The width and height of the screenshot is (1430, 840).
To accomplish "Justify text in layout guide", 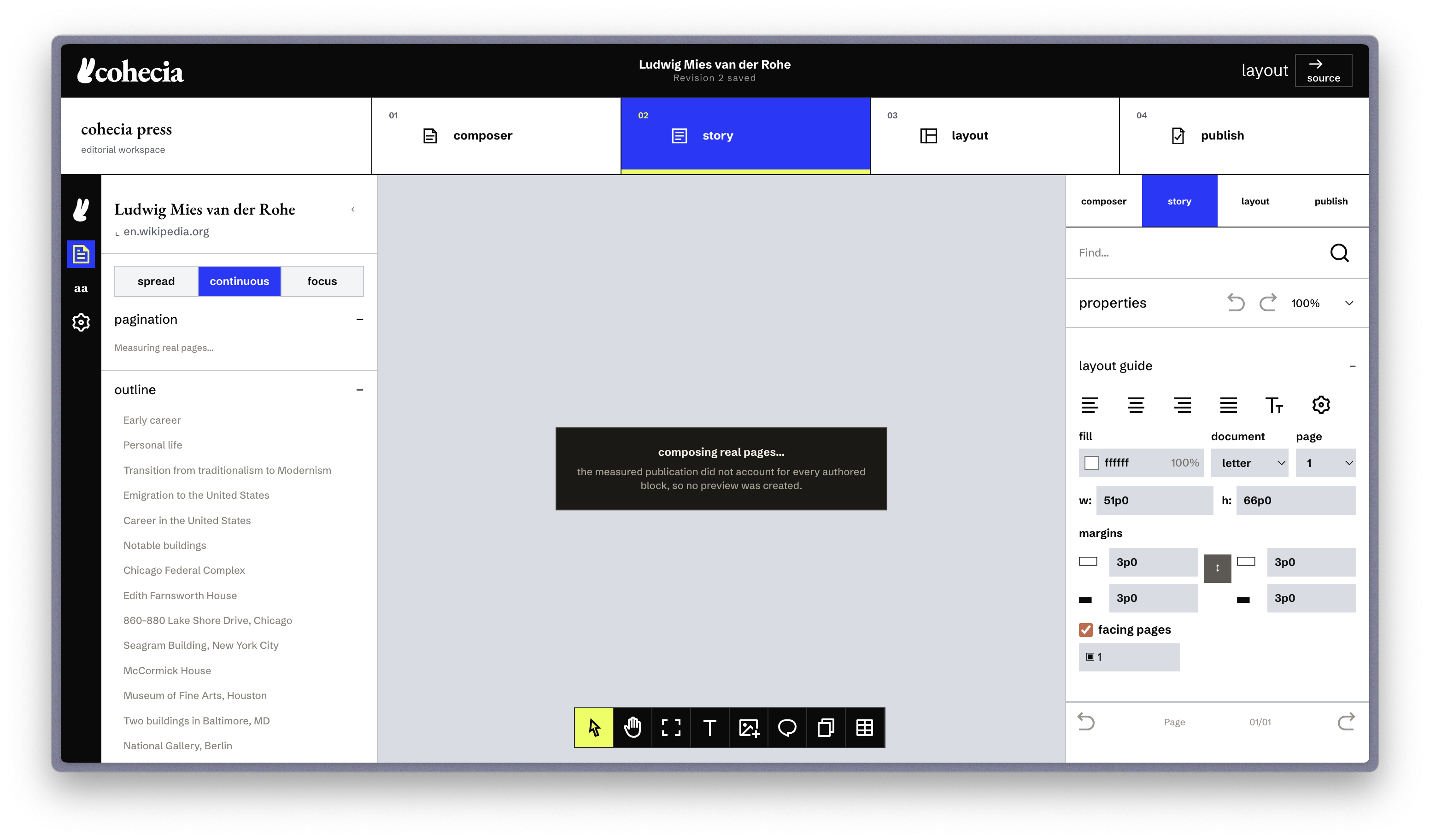I will point(1228,405).
